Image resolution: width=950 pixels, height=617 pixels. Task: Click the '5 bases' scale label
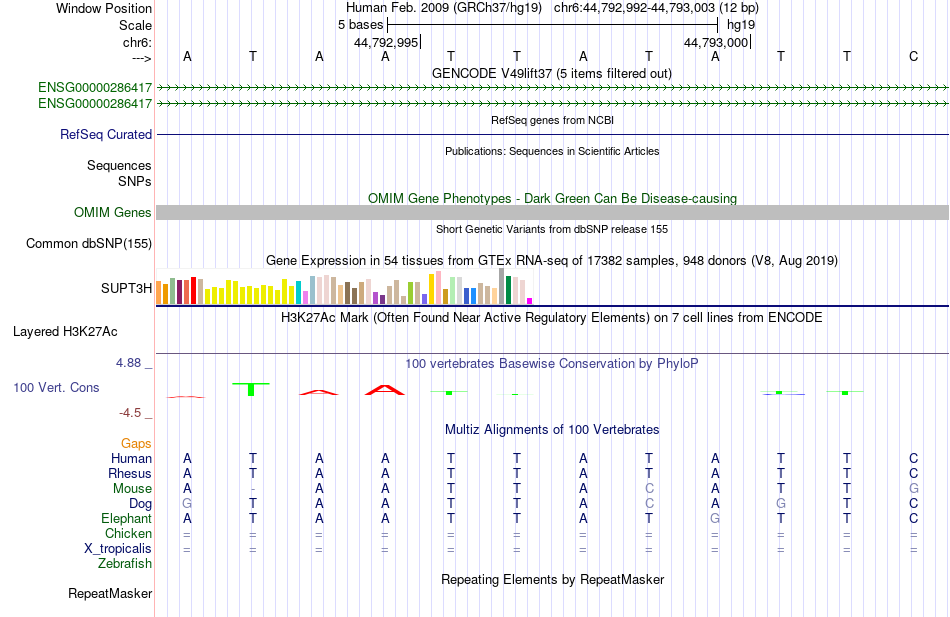coord(360,25)
